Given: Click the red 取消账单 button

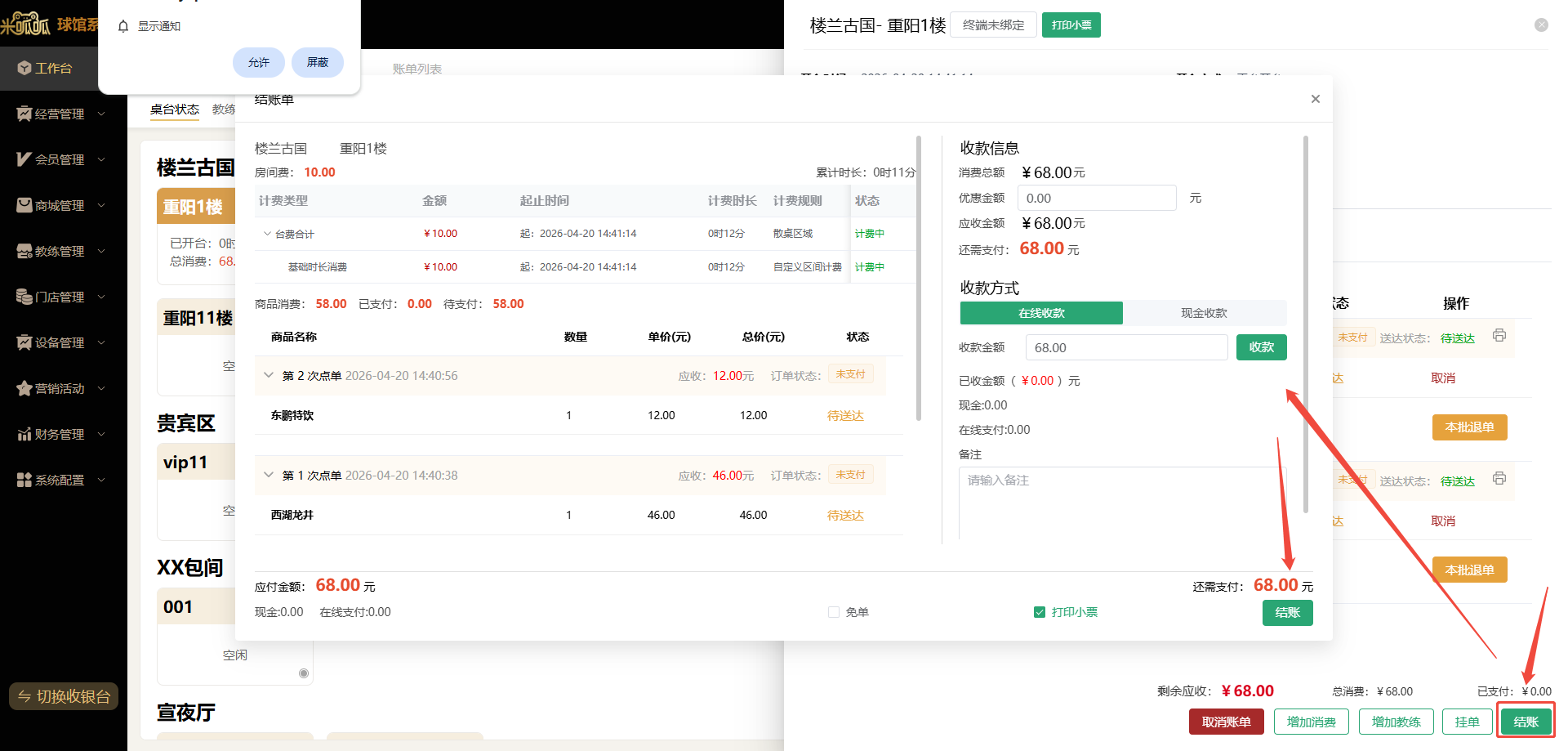Looking at the screenshot, I should pos(1226,722).
